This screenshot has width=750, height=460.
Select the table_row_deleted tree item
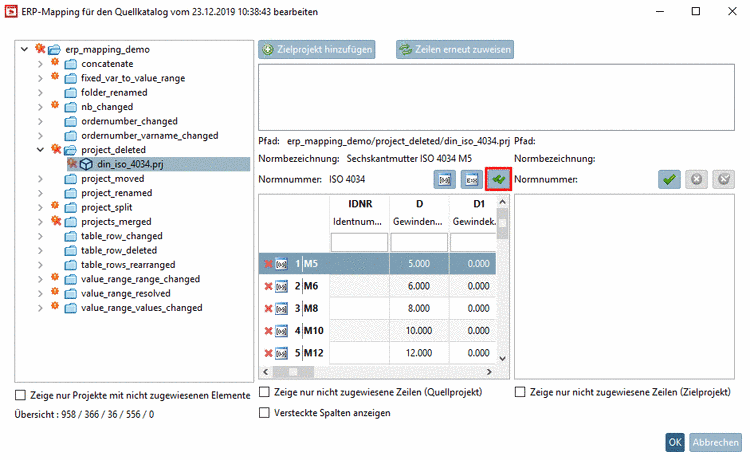119,251
